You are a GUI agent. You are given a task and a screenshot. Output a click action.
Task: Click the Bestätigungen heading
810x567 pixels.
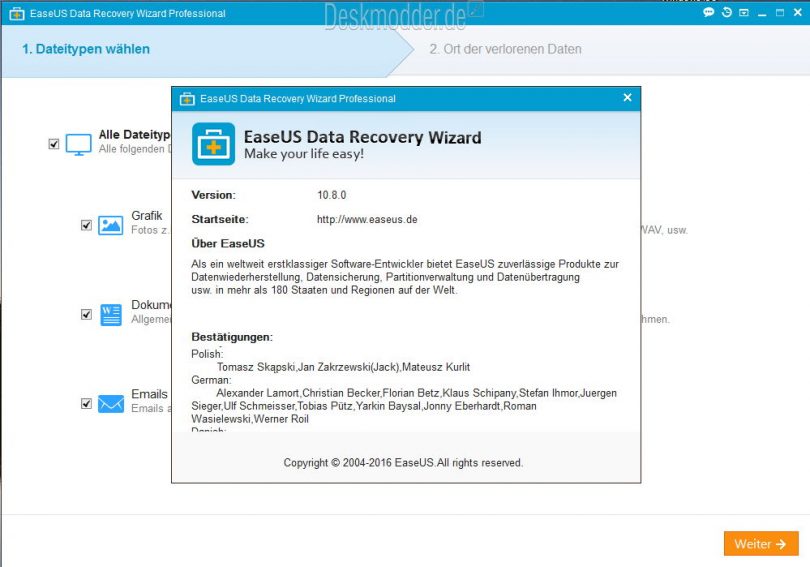point(232,337)
